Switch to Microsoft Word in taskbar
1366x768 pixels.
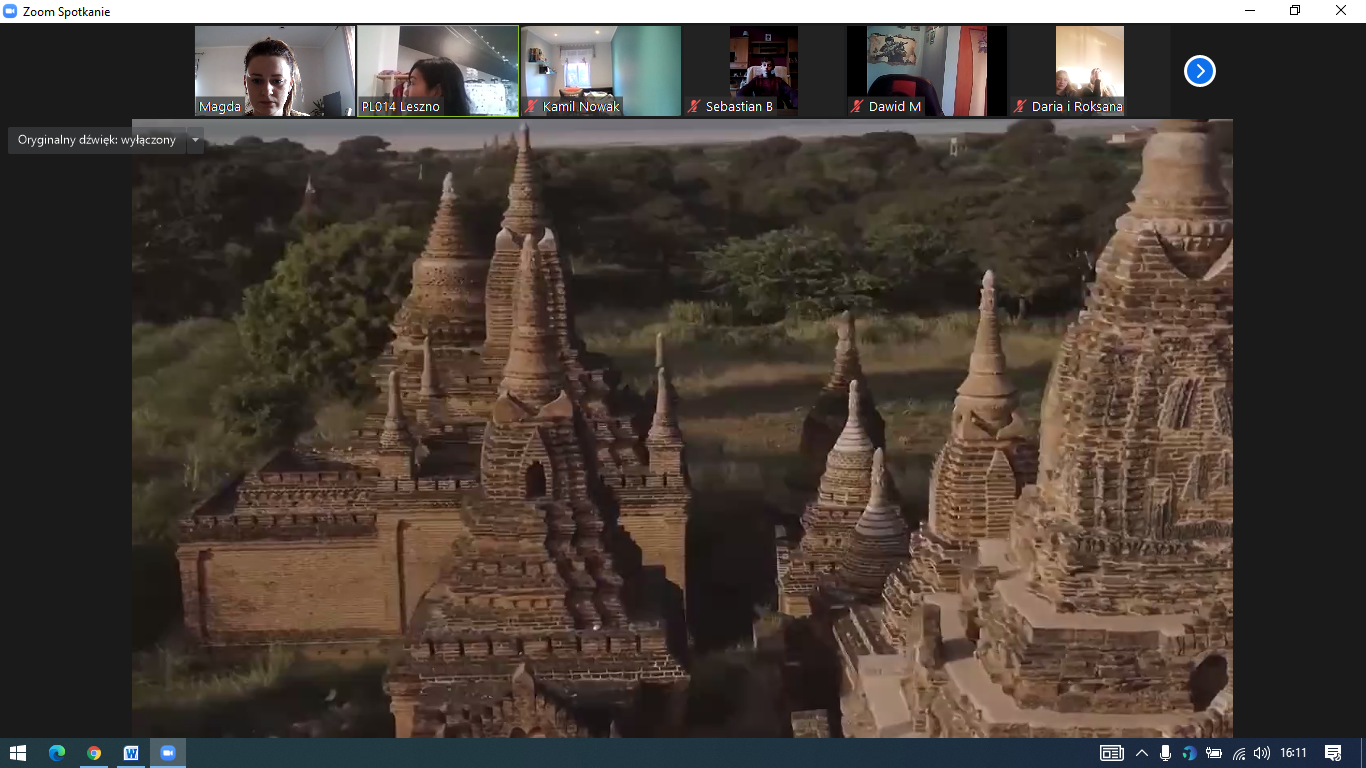(131, 753)
